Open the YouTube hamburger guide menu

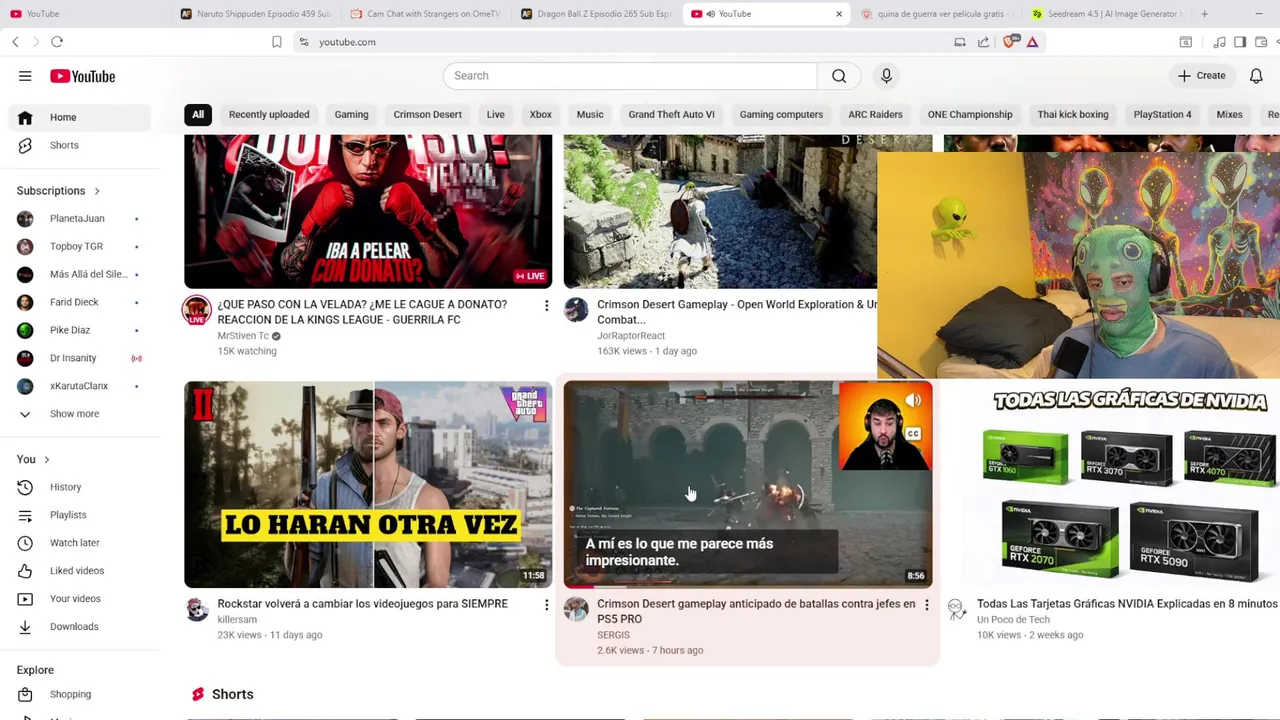(x=25, y=76)
